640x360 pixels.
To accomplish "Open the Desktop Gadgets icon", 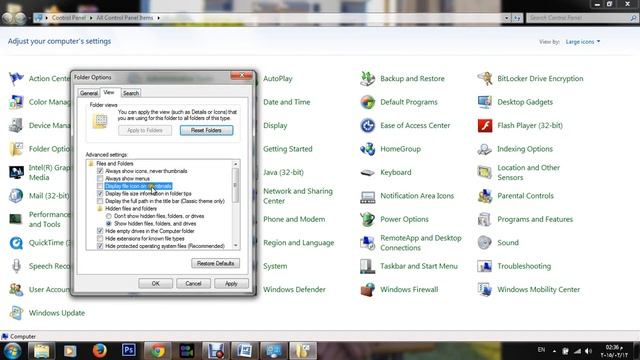I will (484, 102).
